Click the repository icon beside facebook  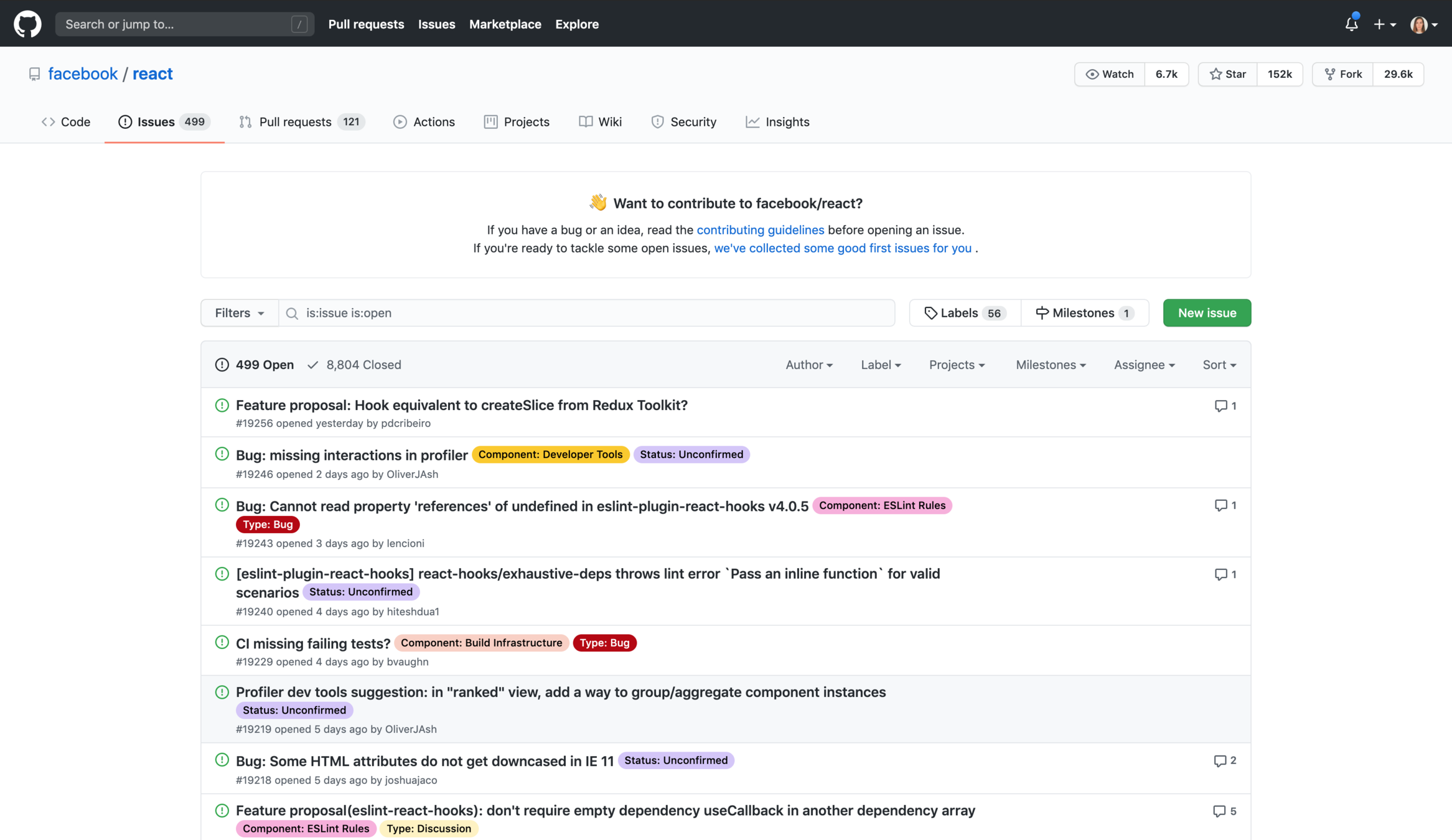click(34, 74)
